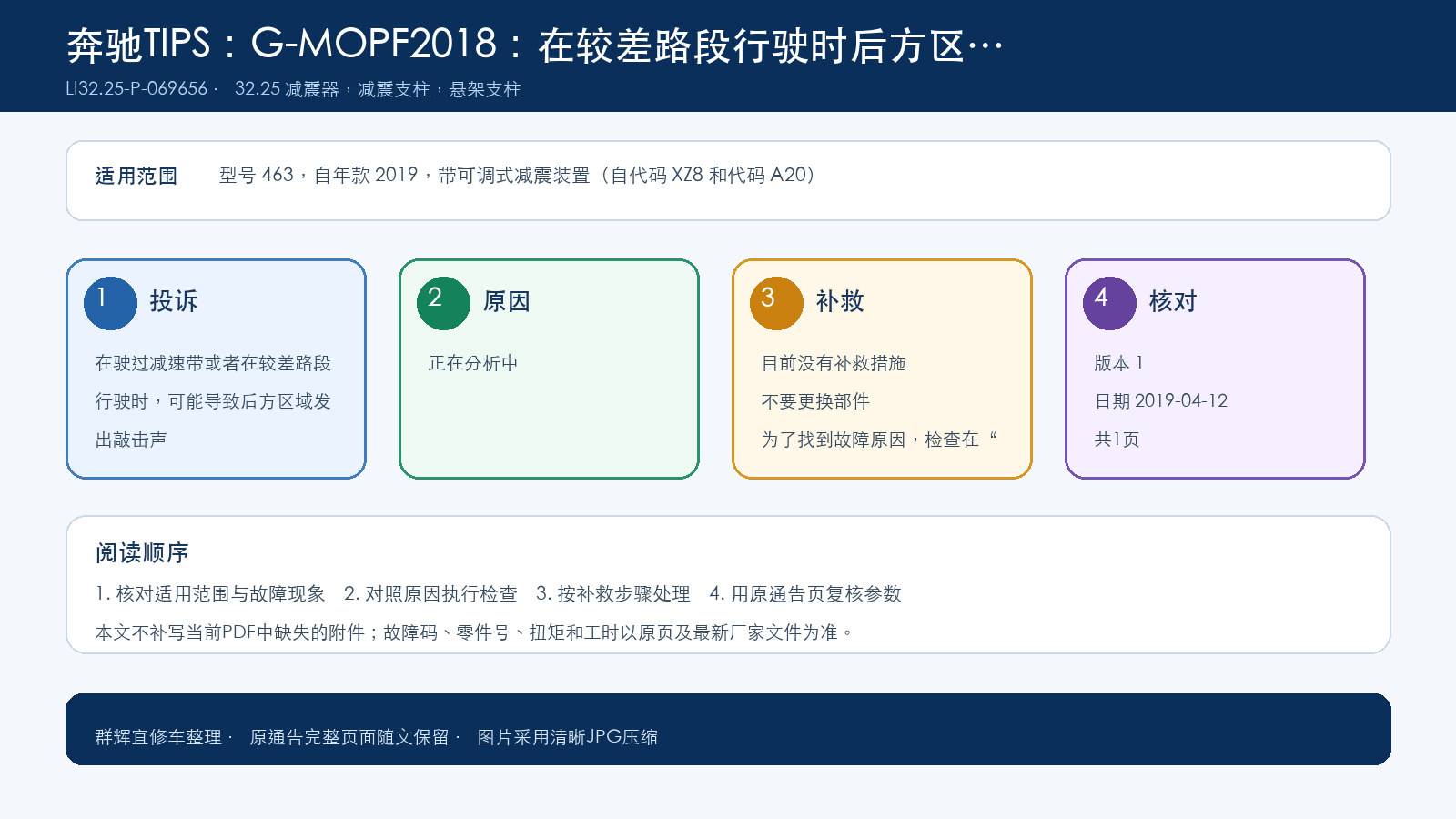Click the page title starting with 奔驰TIPS
1456x819 pixels.
point(535,45)
